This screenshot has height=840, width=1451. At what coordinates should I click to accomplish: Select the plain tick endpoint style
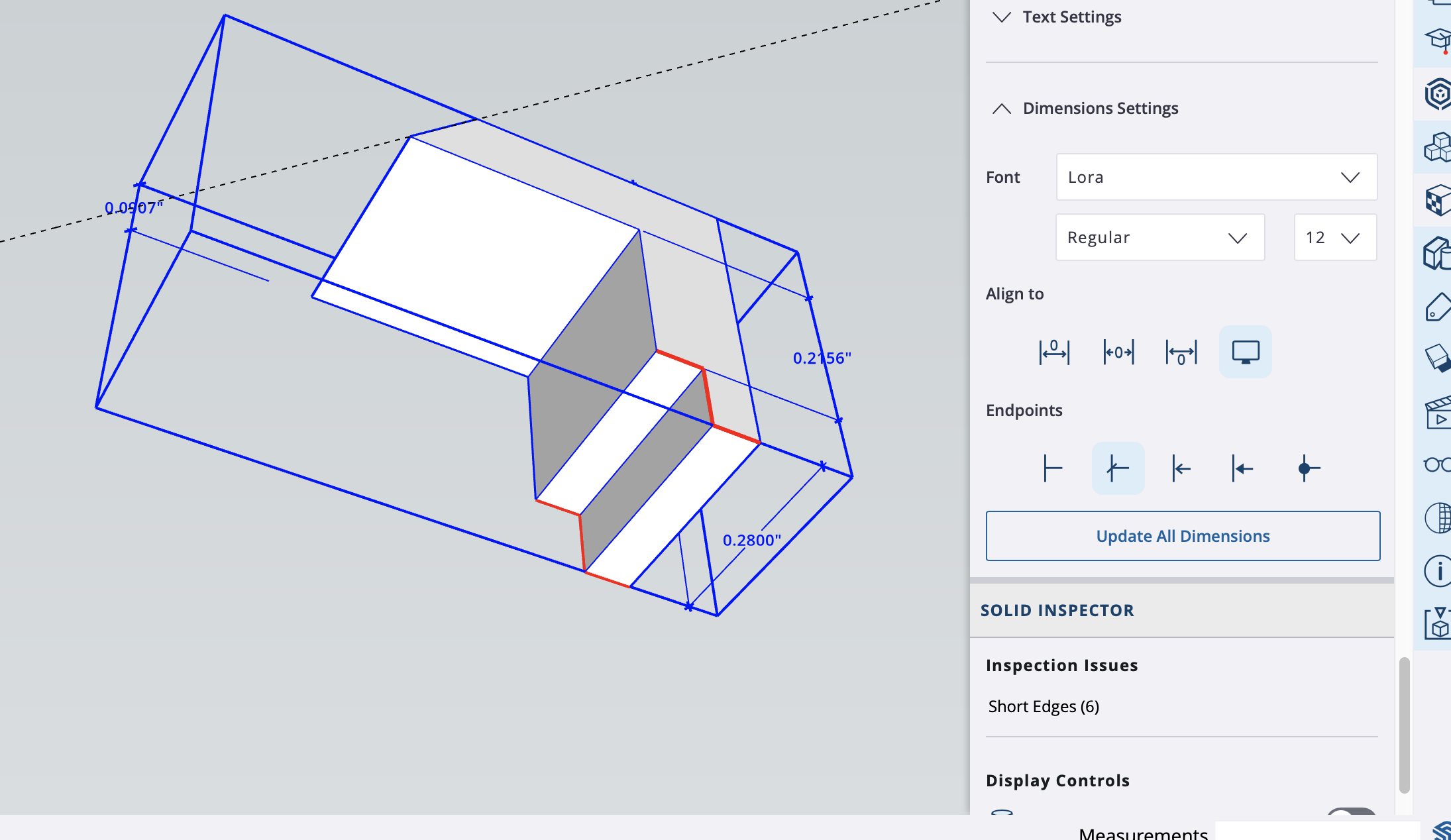[x=1053, y=468]
